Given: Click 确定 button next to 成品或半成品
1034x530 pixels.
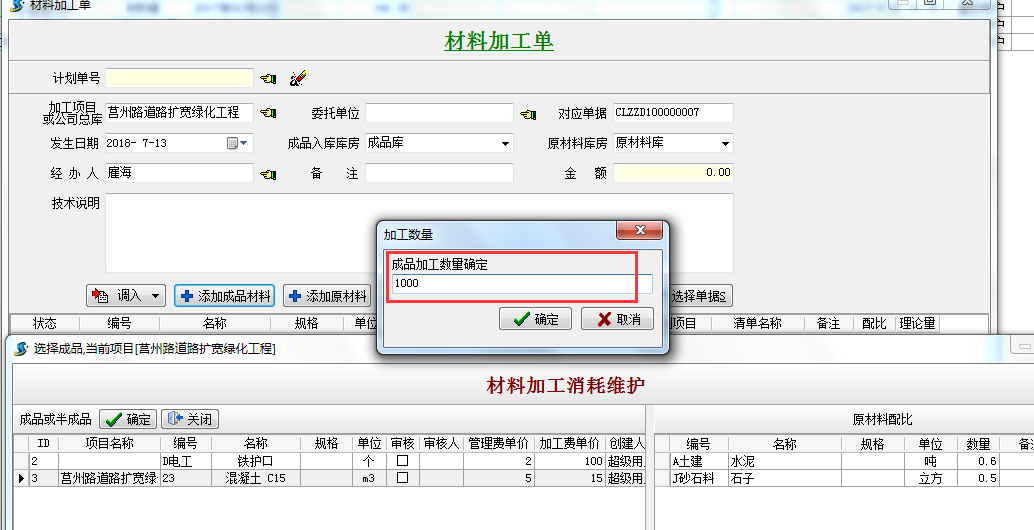Looking at the screenshot, I should point(127,420).
